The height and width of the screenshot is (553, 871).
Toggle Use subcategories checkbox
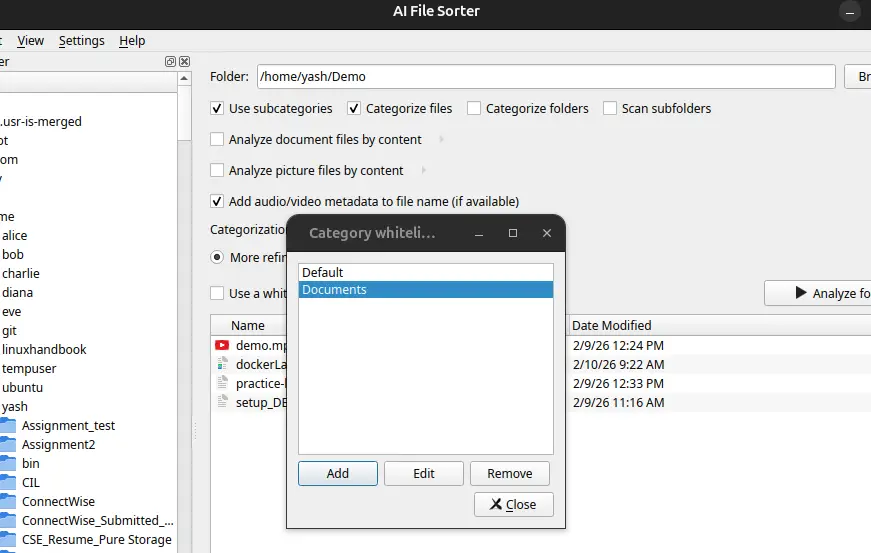pos(217,108)
